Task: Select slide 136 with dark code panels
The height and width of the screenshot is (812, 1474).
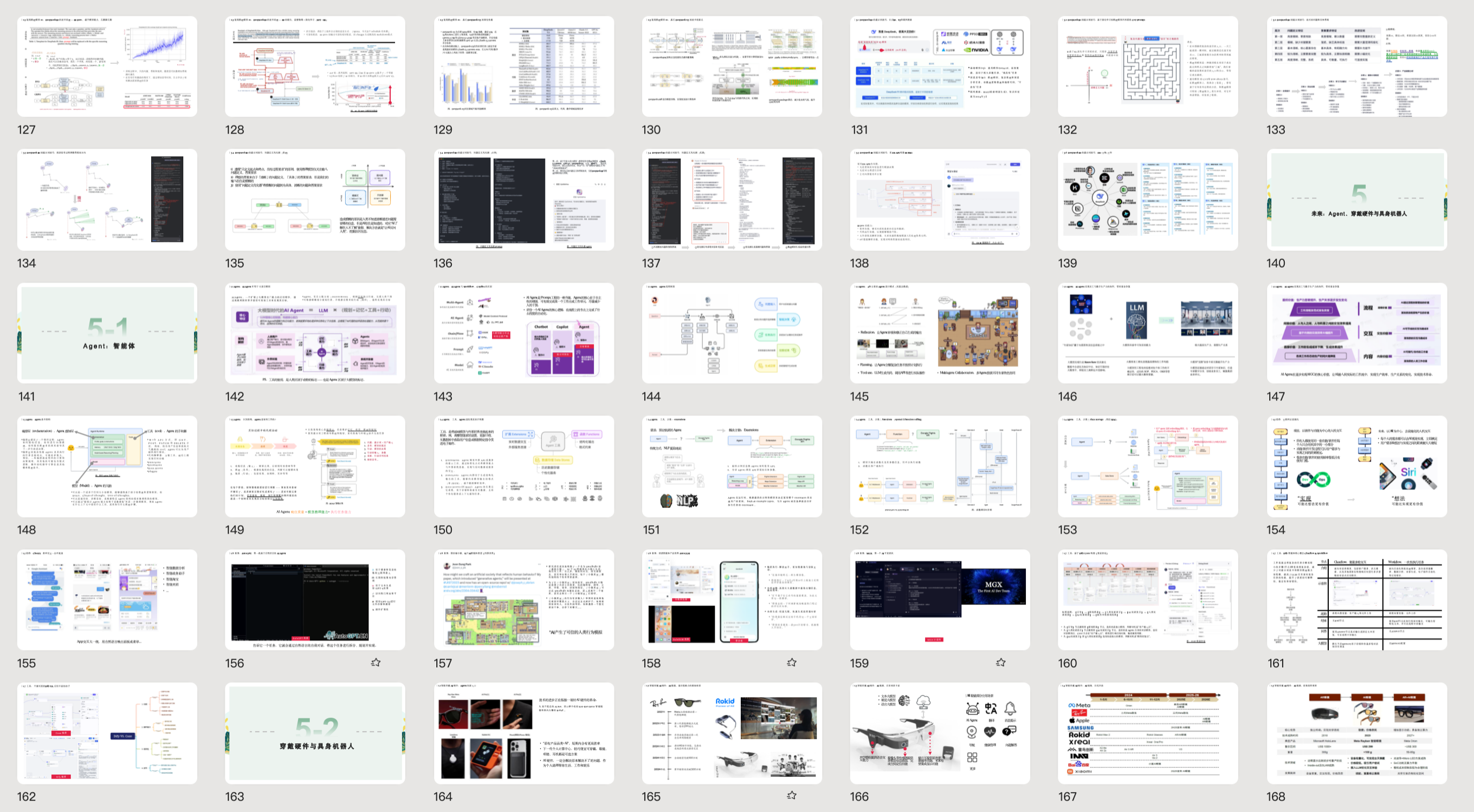Action: coord(523,199)
